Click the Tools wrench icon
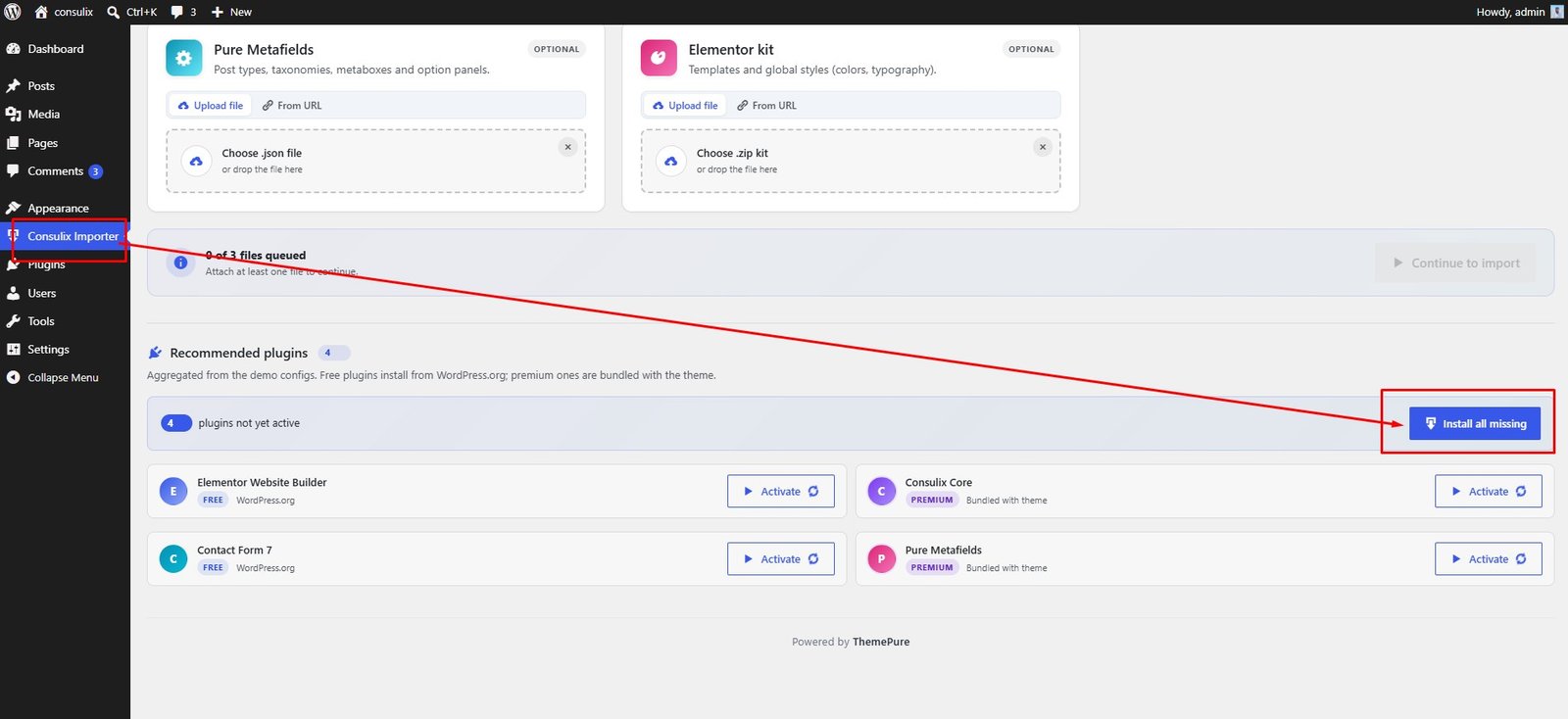The image size is (1568, 719). tap(13, 321)
